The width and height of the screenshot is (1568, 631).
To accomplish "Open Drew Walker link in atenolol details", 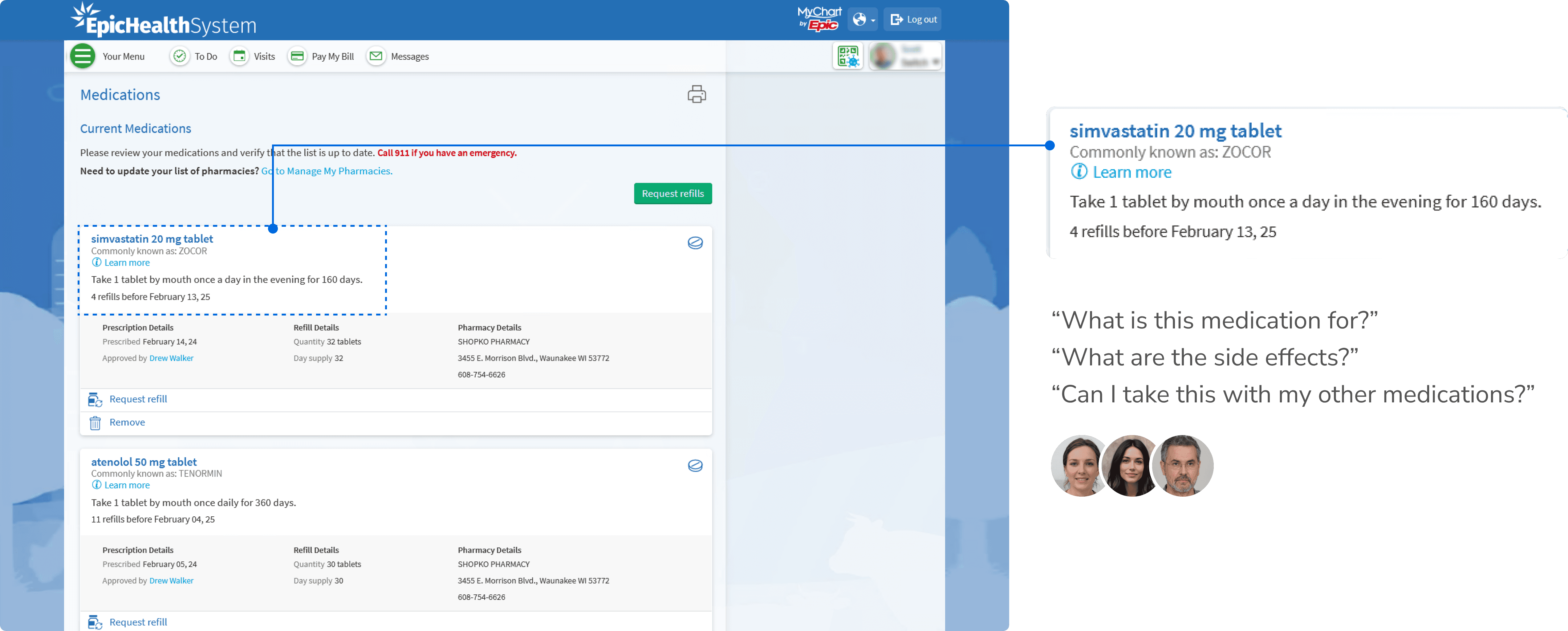I will (171, 580).
